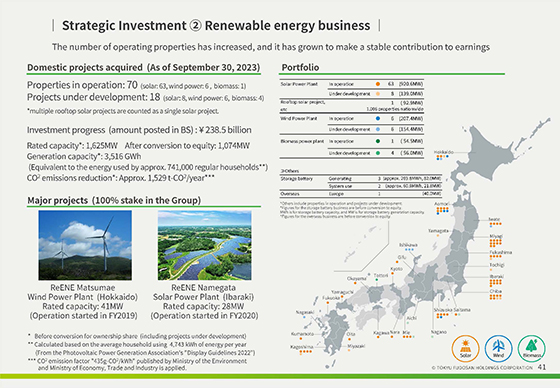Click the 'Oita' map label
This screenshot has width=560, height=388.
[351, 334]
